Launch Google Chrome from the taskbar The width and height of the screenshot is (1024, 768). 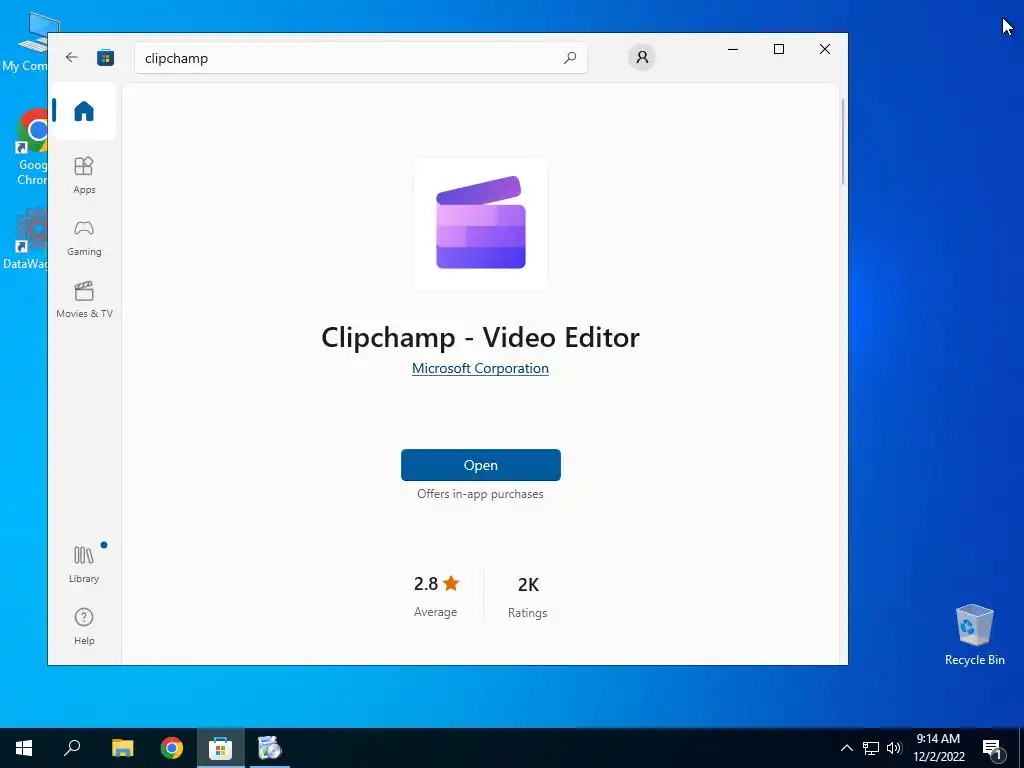[x=172, y=748]
